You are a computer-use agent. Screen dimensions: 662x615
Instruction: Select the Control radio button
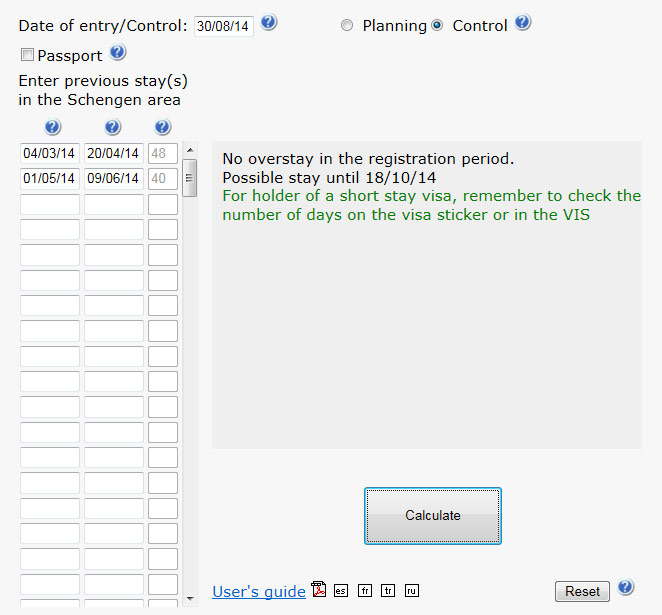437,26
